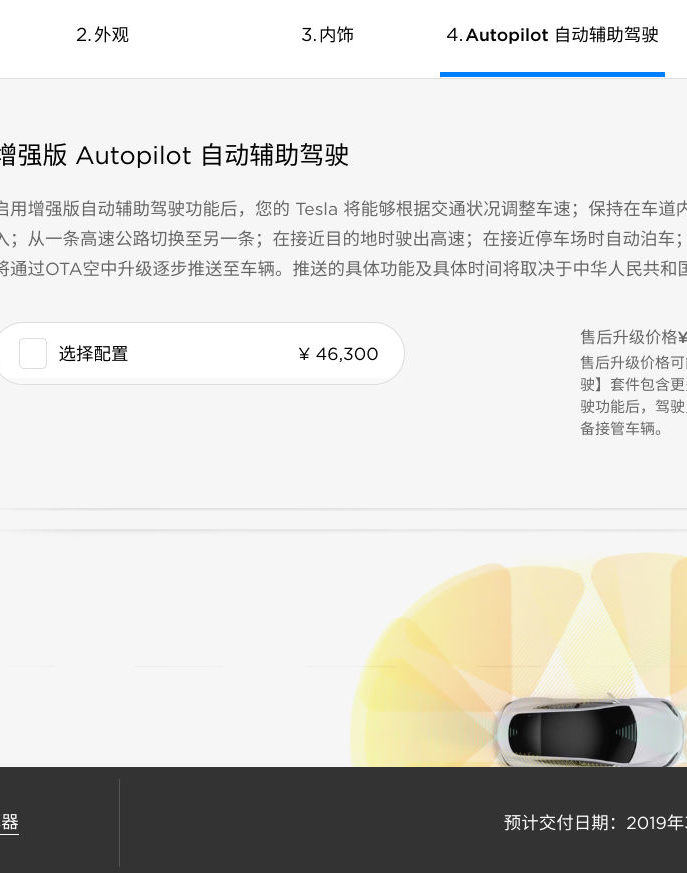Click the 驶】套件包含更 note line

click(634, 385)
